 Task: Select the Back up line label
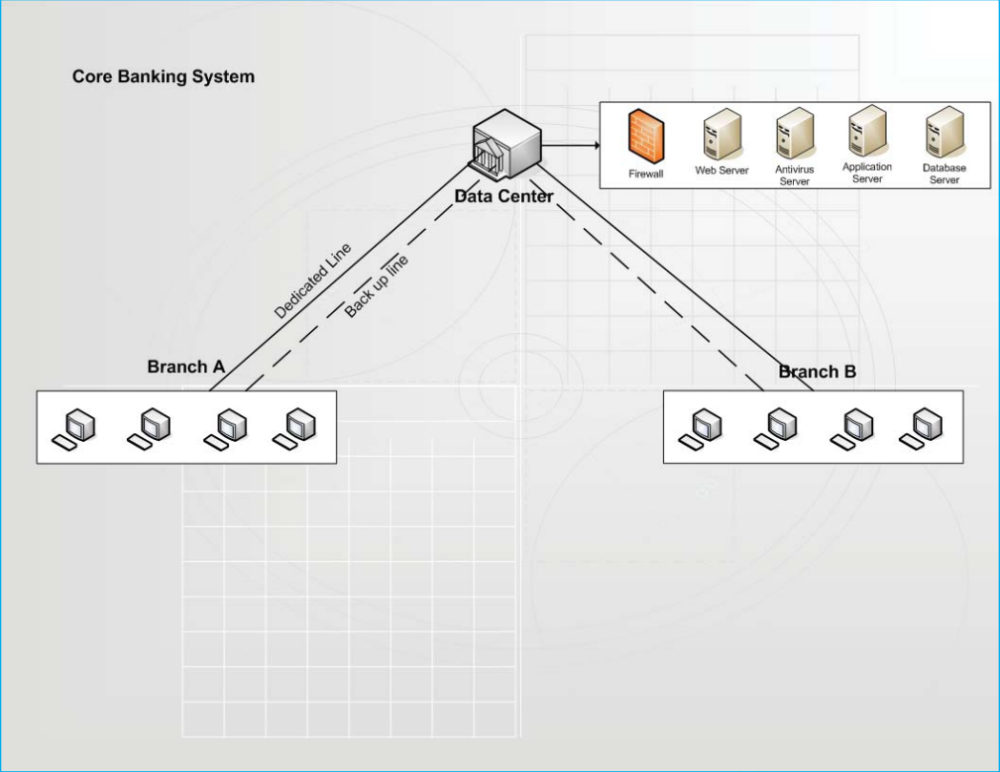pos(376,286)
